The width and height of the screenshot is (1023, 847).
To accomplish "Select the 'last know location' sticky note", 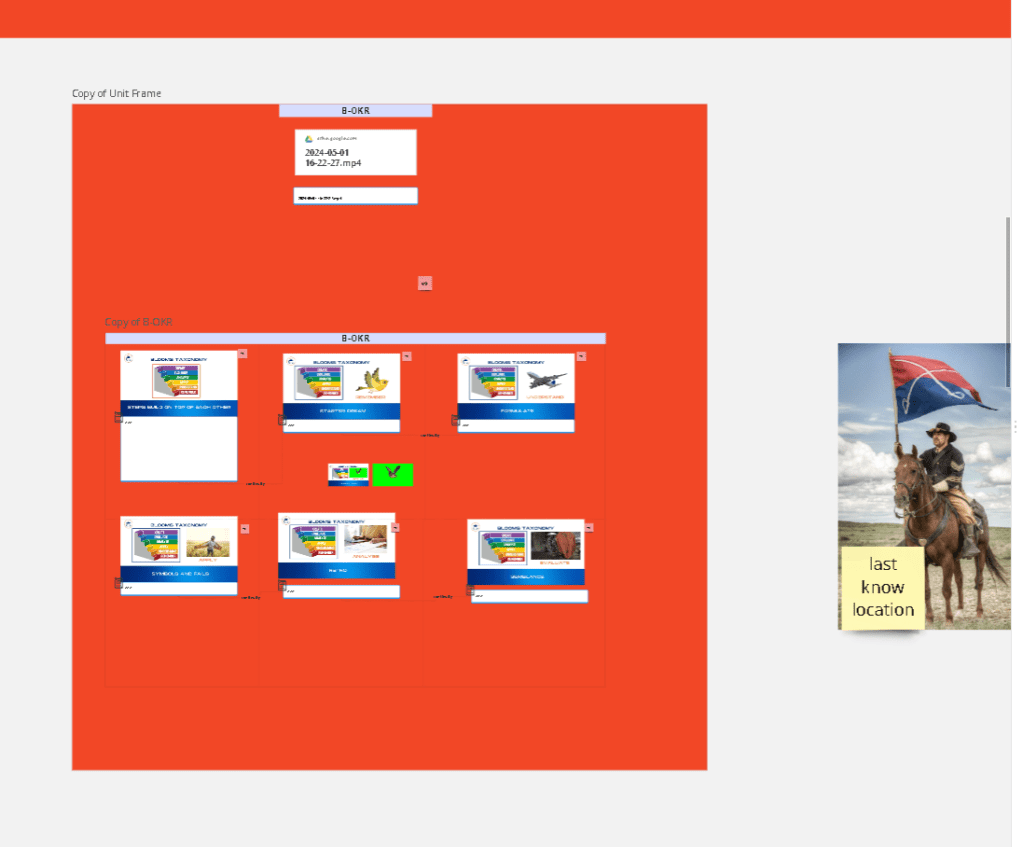I will pos(883,588).
